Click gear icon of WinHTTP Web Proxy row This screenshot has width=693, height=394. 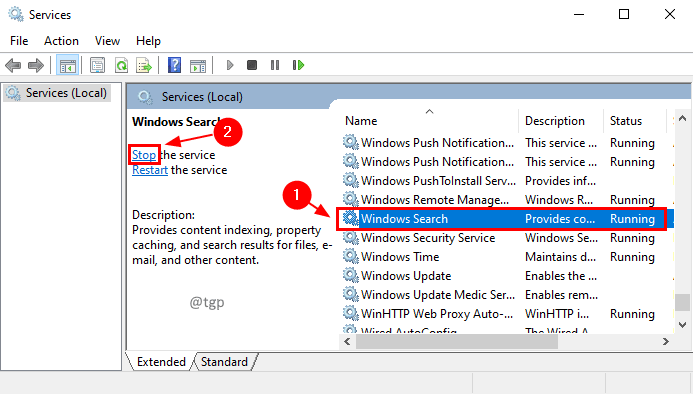pos(351,314)
